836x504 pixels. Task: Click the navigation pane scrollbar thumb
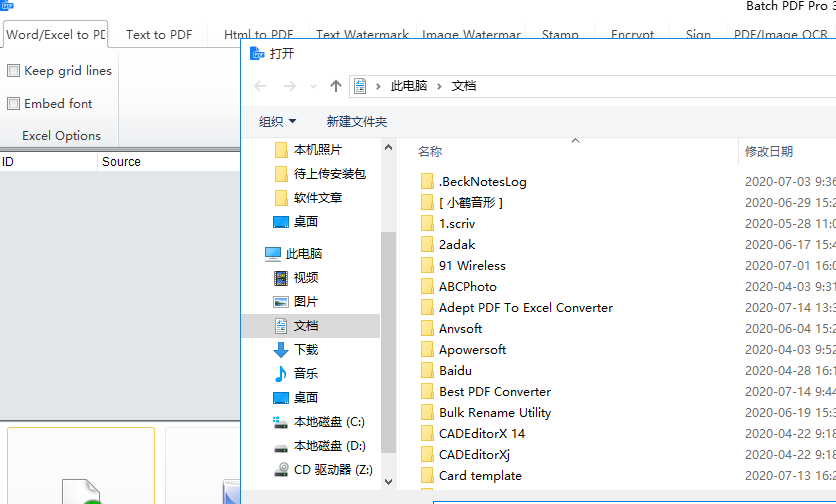(388, 342)
